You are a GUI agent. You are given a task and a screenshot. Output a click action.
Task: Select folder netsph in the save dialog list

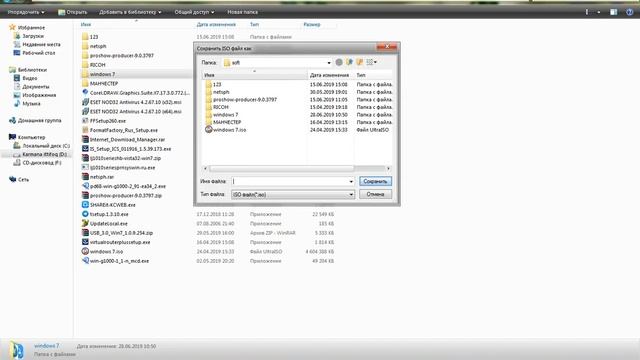221,92
